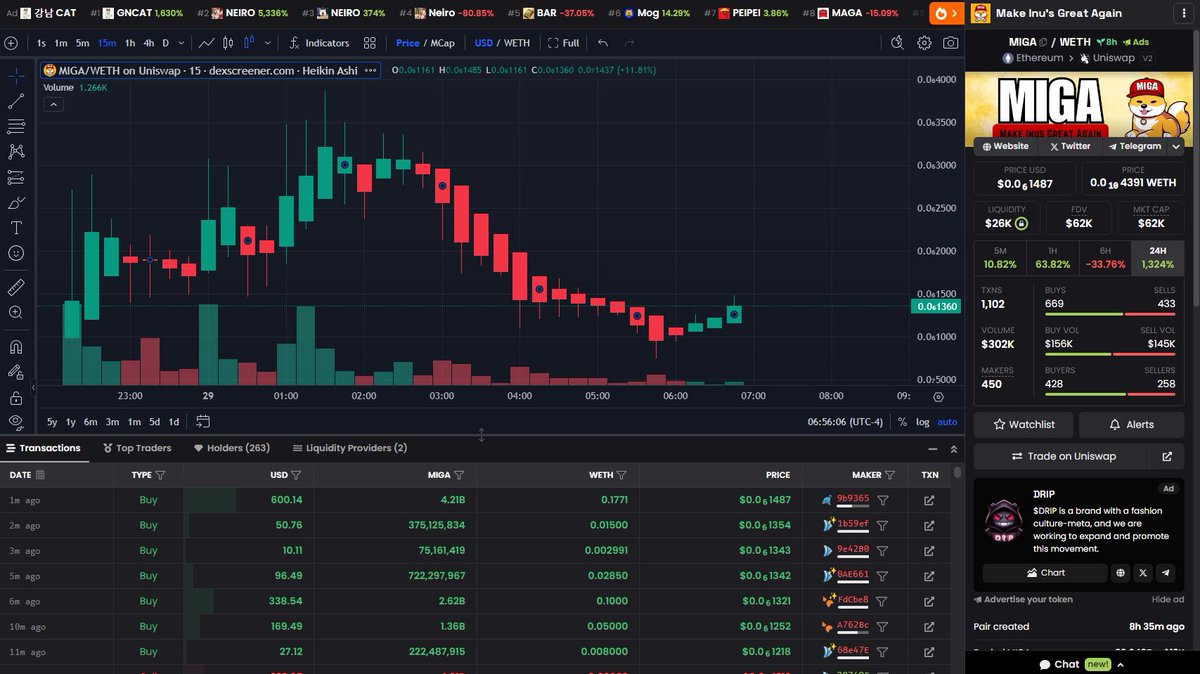Click the Indicators button on the chart toolbar
The height and width of the screenshot is (674, 1200).
click(x=327, y=42)
